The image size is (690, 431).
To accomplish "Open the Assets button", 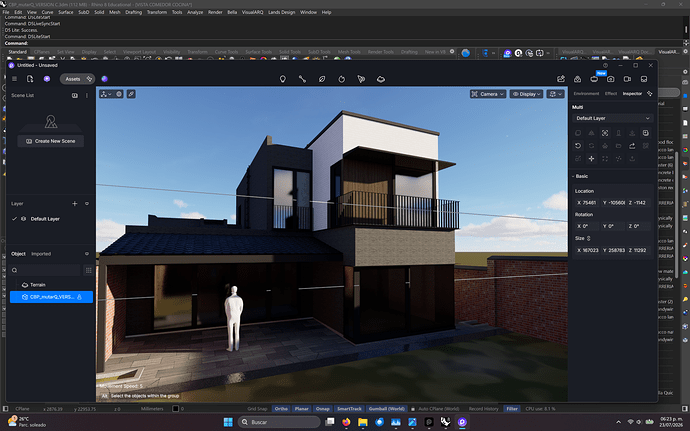I will (x=77, y=79).
